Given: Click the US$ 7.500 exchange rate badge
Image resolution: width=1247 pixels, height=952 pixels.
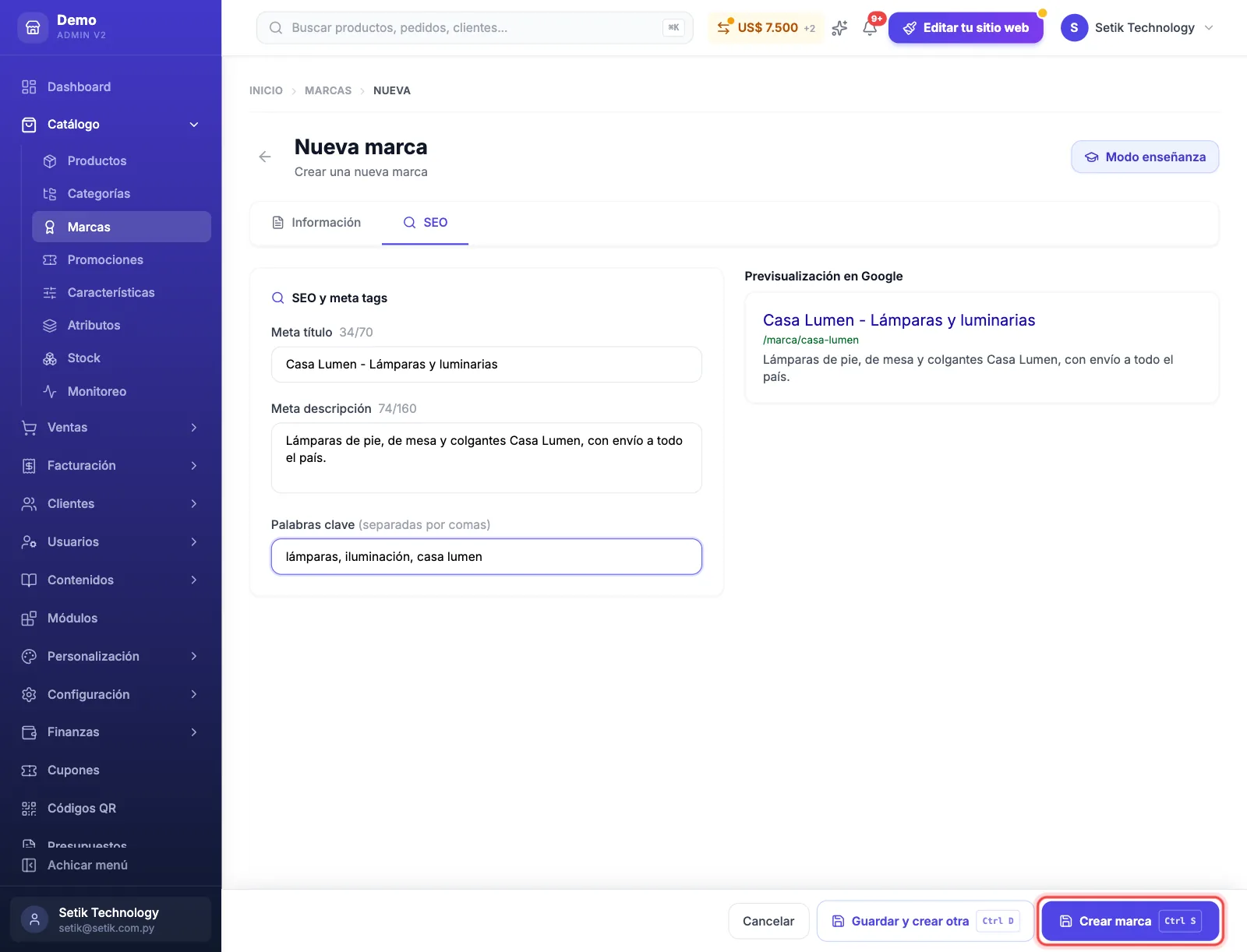Looking at the screenshot, I should [x=765, y=28].
